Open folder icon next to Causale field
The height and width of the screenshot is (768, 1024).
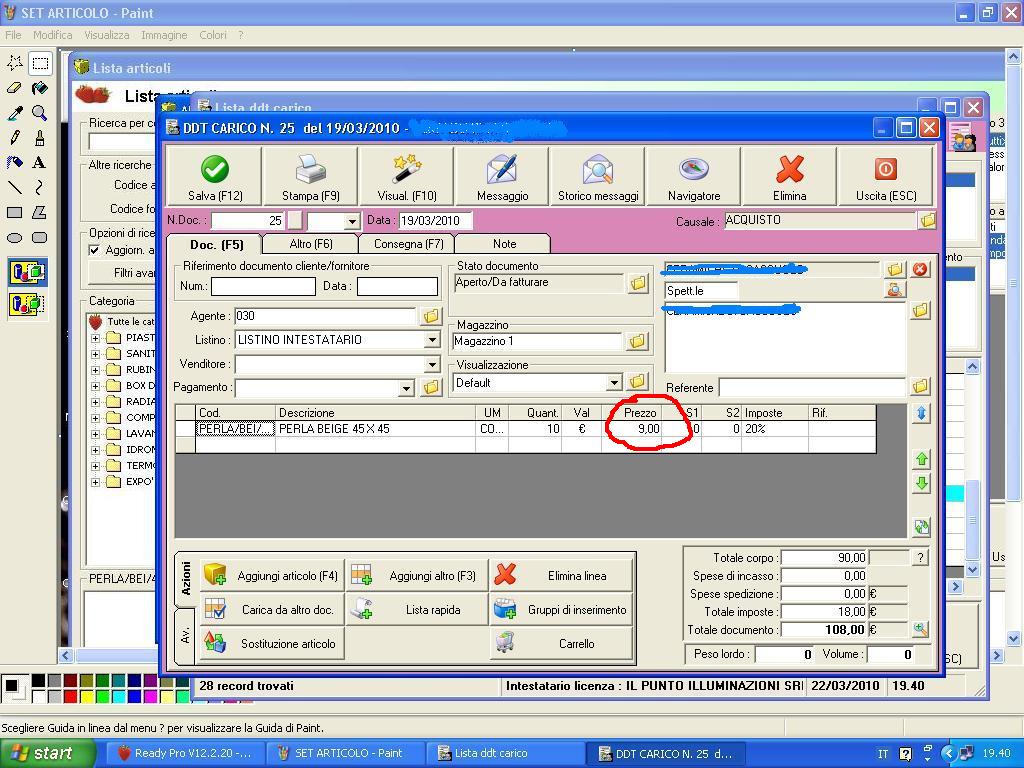(927, 220)
